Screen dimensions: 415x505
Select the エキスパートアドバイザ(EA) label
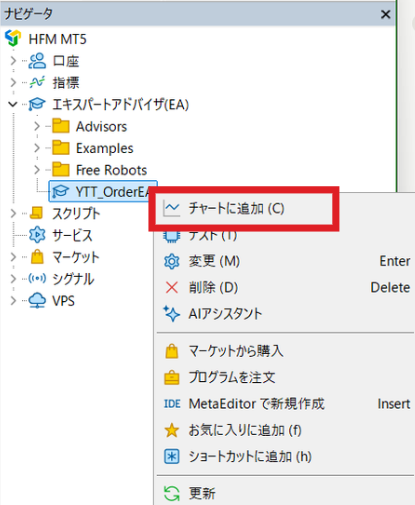pyautogui.click(x=121, y=105)
